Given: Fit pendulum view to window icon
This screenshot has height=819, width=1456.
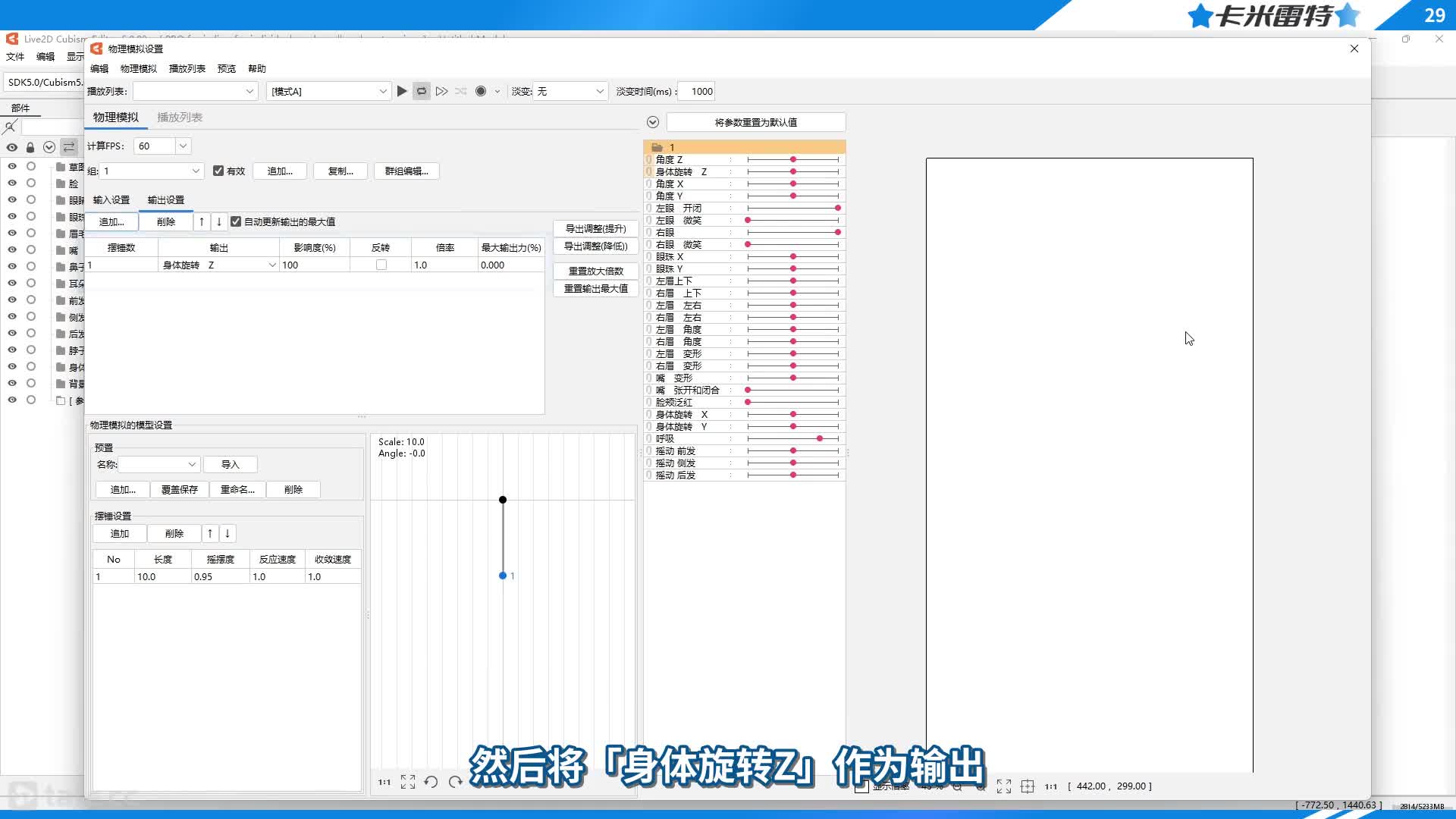Looking at the screenshot, I should pyautogui.click(x=408, y=782).
